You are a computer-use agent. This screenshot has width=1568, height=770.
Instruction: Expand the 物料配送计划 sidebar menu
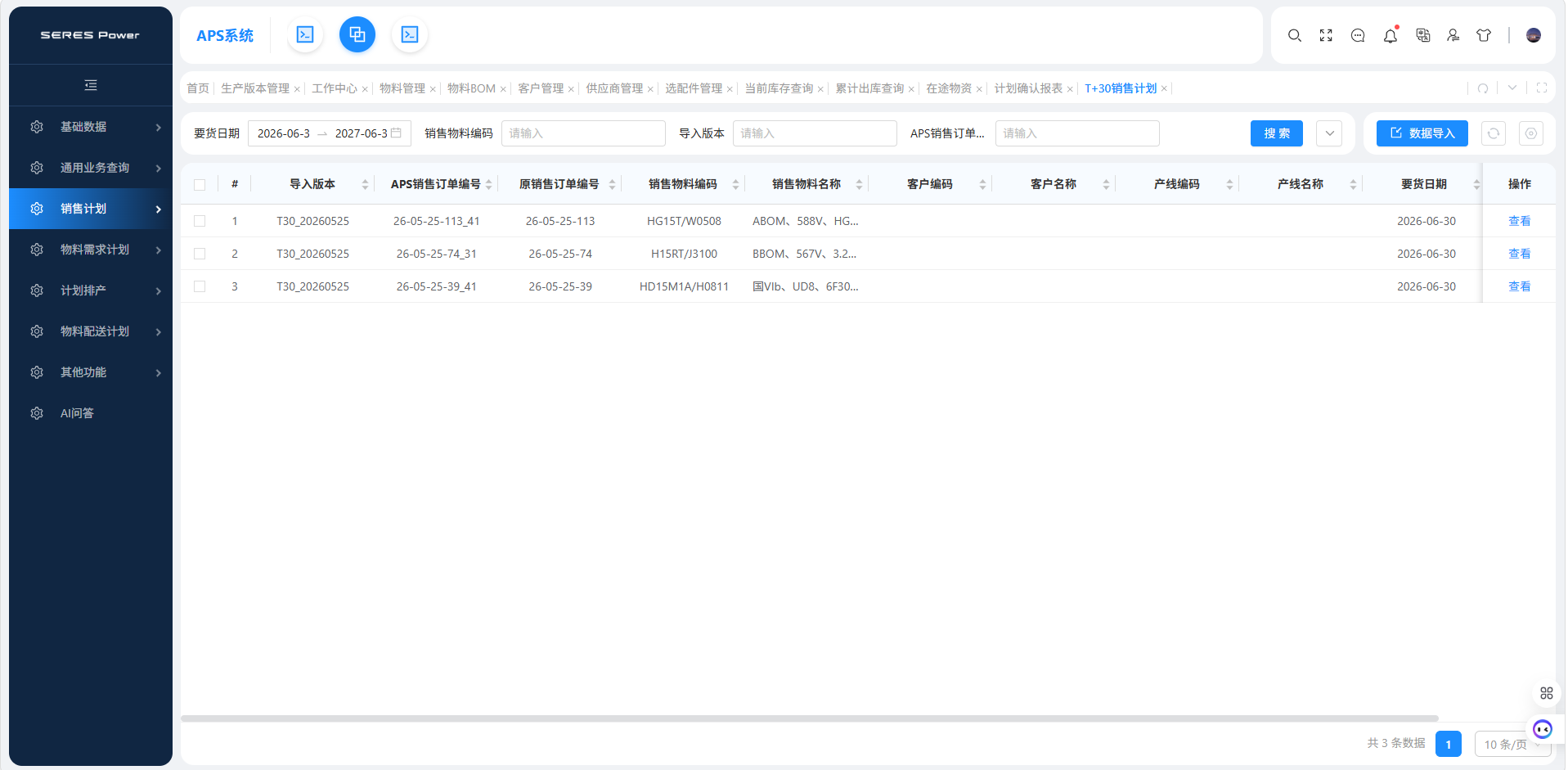(91, 331)
